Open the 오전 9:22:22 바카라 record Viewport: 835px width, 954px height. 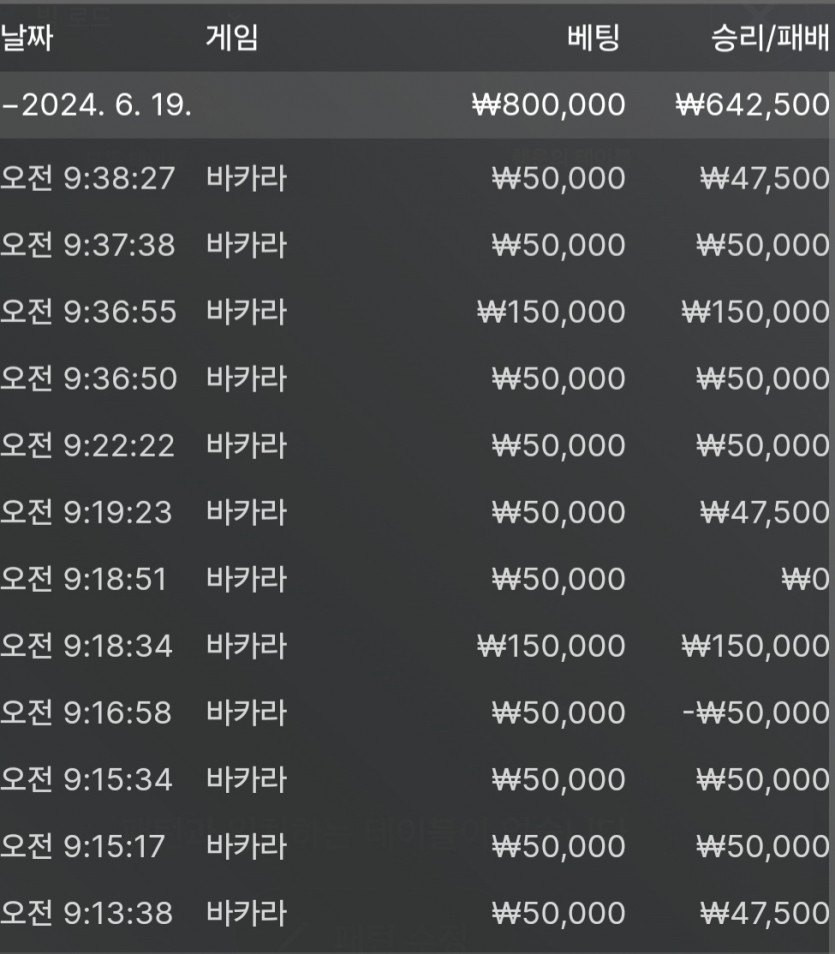click(x=418, y=446)
